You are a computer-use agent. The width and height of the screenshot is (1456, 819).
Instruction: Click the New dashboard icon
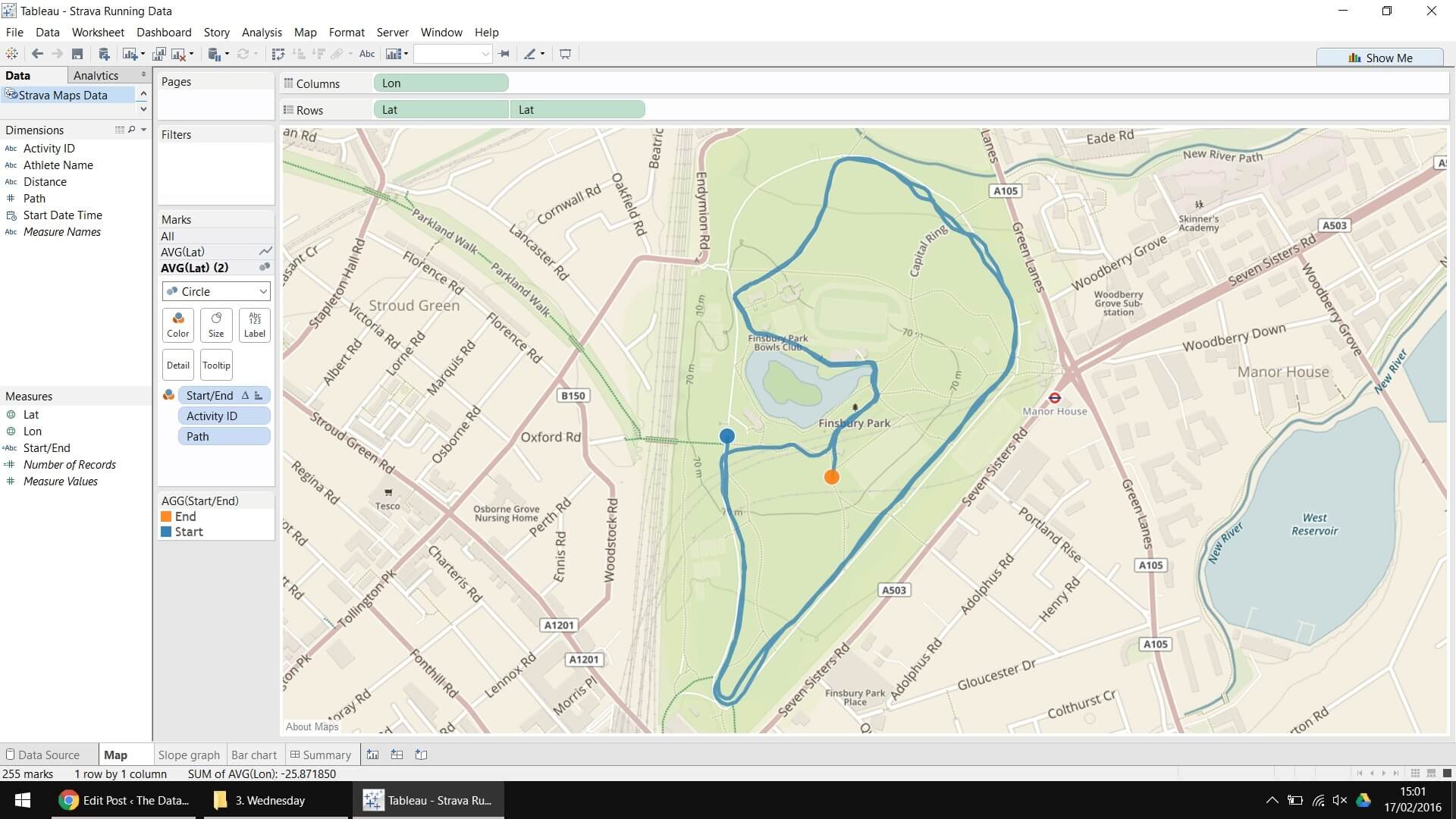[x=397, y=755]
